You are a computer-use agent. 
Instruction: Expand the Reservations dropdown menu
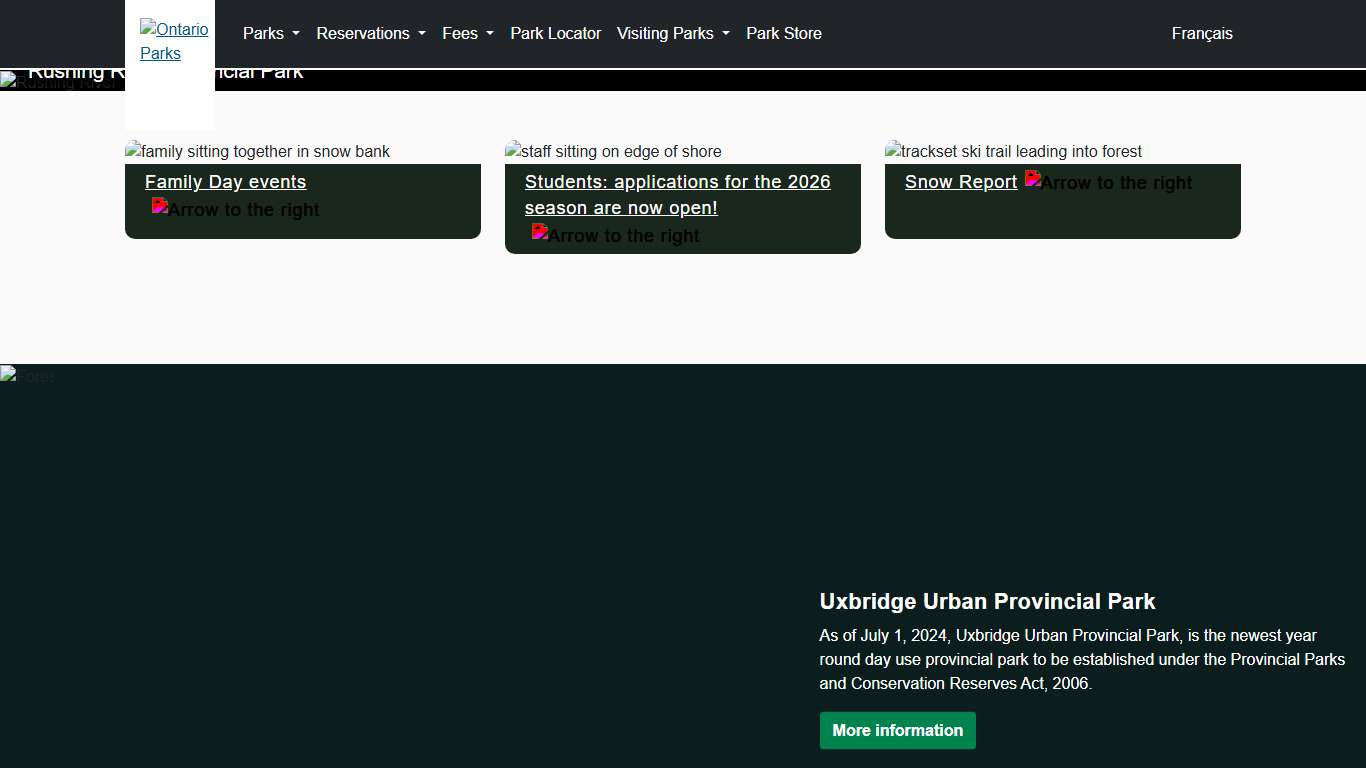pyautogui.click(x=370, y=33)
